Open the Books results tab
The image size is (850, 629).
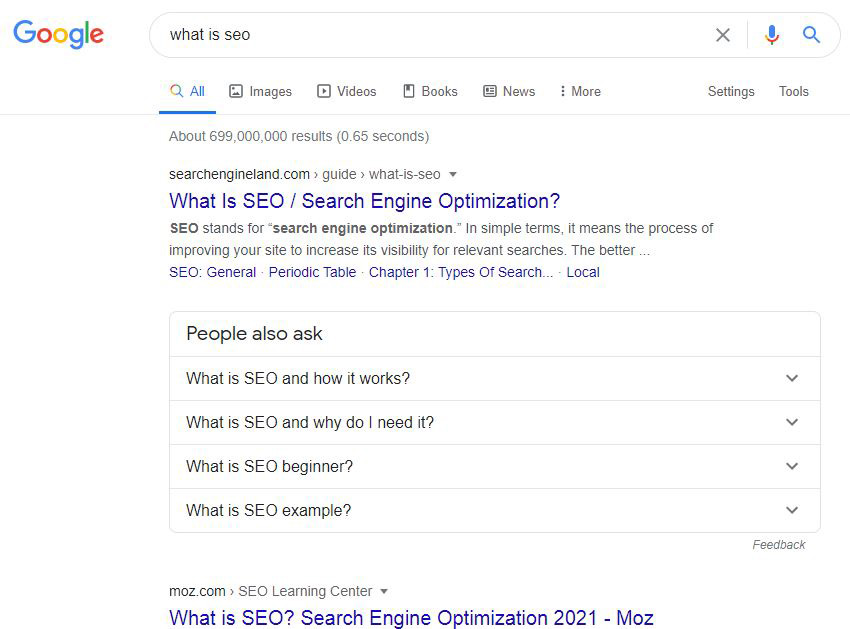430,91
